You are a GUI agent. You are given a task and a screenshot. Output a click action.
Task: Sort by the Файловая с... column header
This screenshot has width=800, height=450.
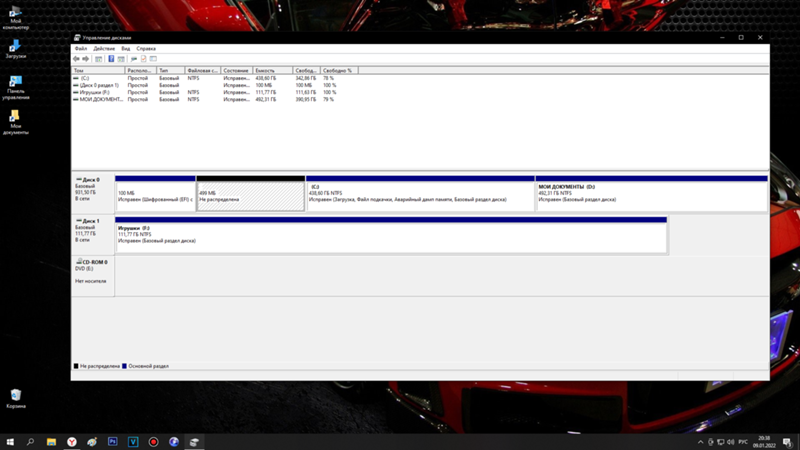[203, 70]
